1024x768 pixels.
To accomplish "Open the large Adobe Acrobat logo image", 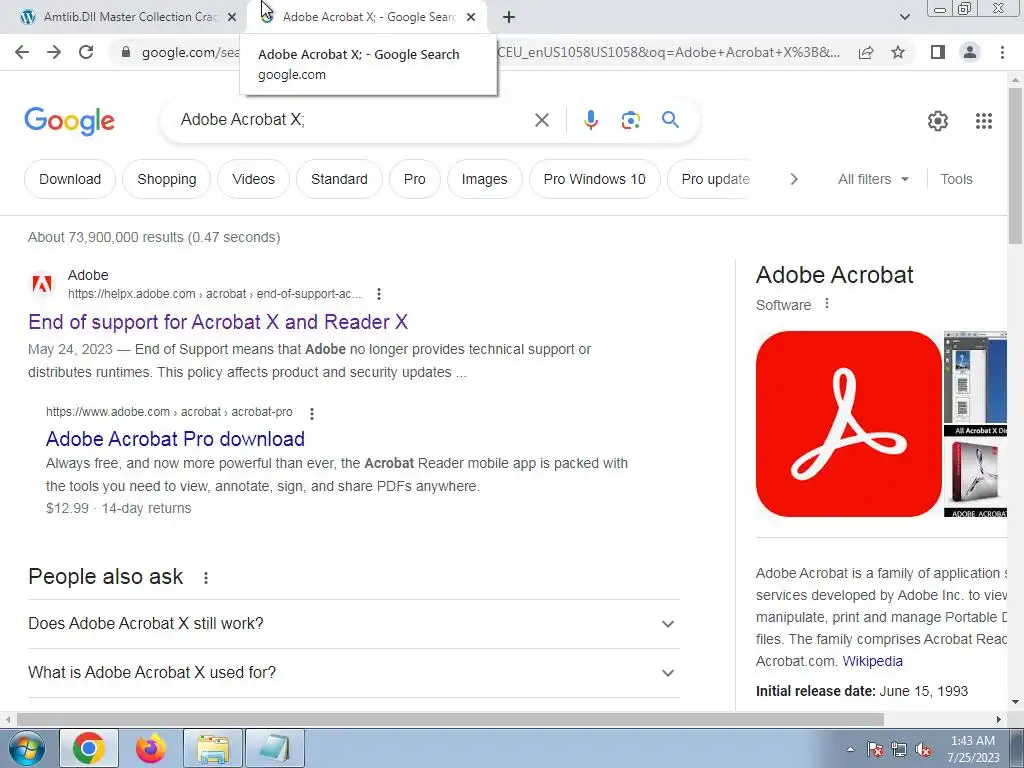I will [x=848, y=424].
